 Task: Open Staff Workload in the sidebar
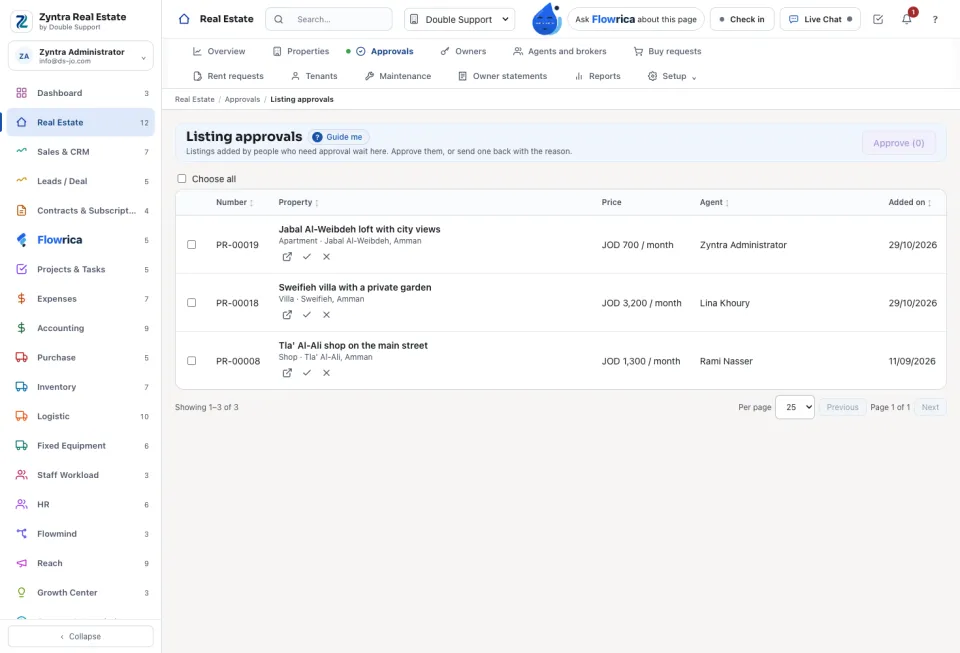[81, 475]
